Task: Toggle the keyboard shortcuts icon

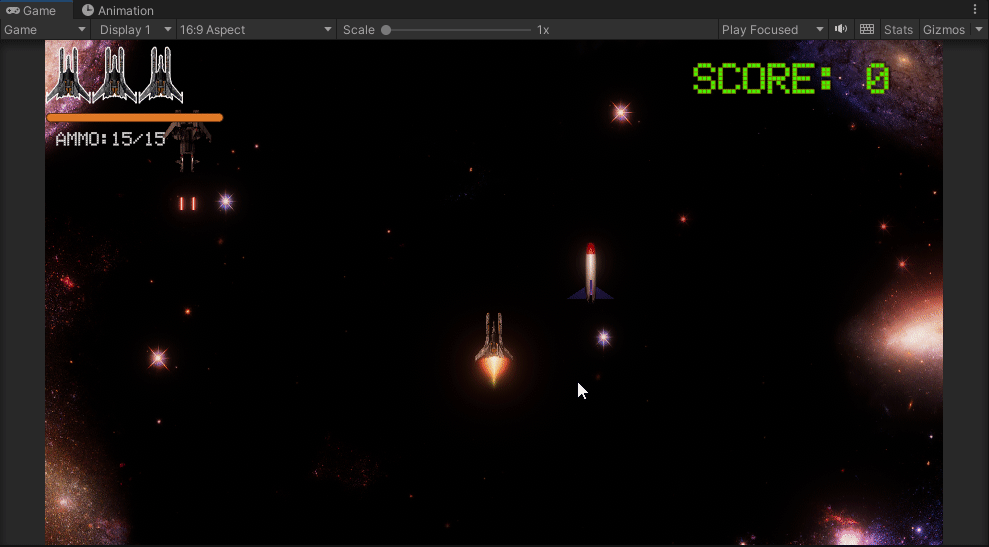Action: (867, 29)
